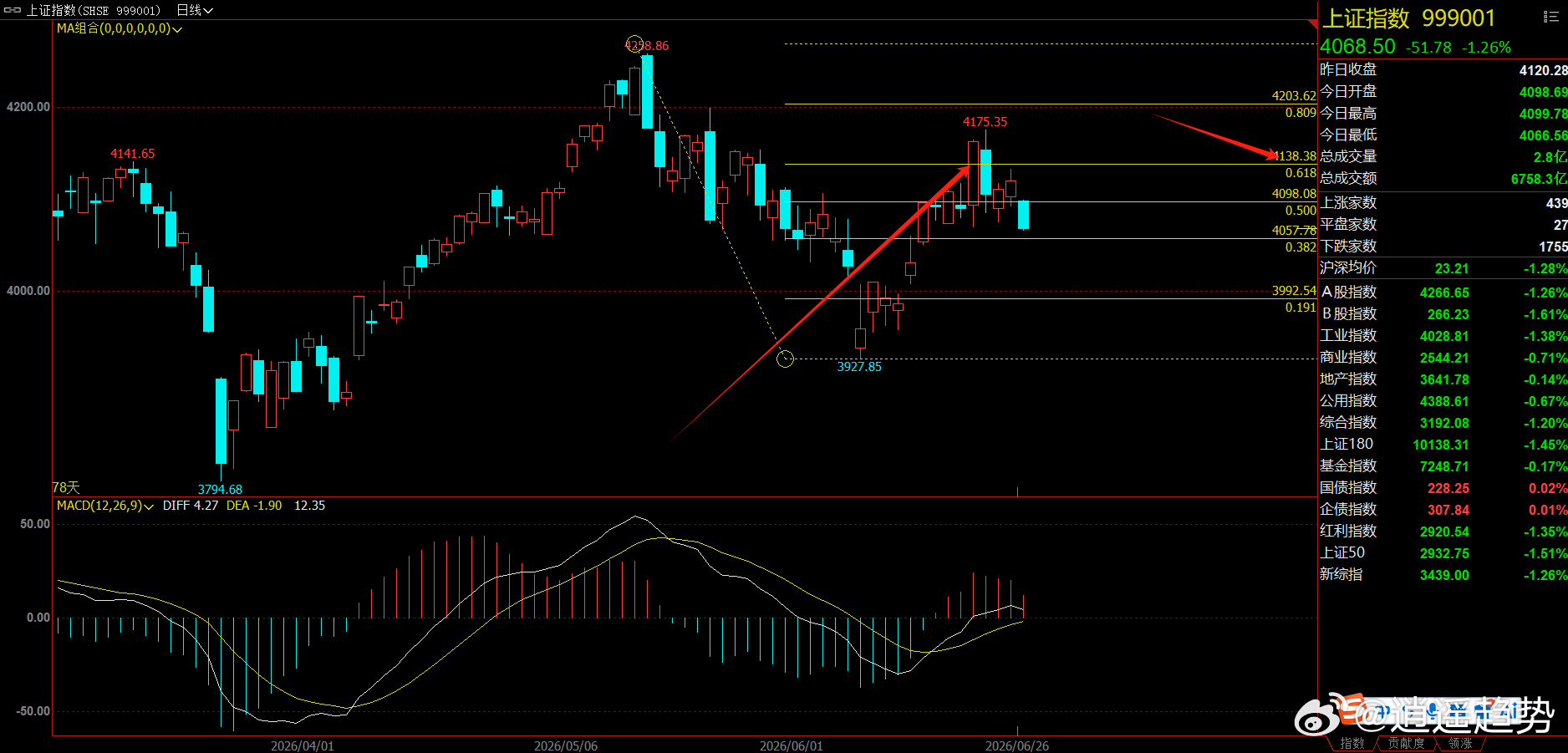Screen dimensions: 1568x753
Task: Select the 基金指数 row
Action: [1443, 466]
